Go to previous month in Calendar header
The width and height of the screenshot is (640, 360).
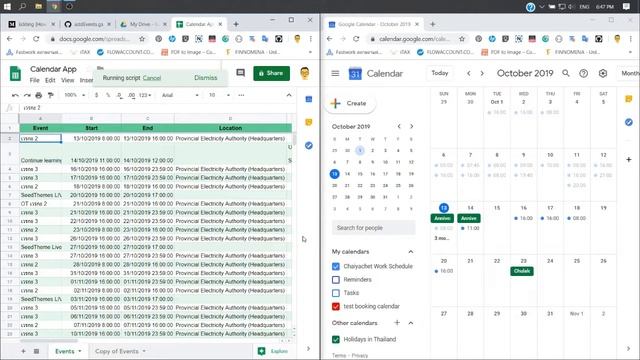click(469, 73)
